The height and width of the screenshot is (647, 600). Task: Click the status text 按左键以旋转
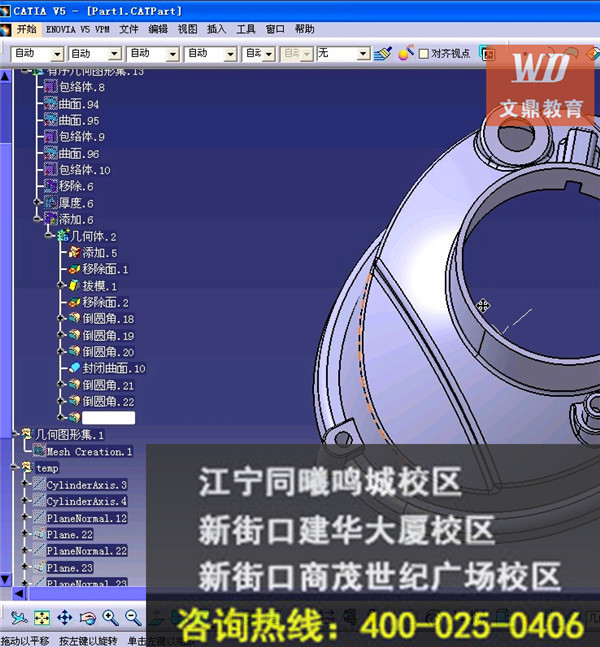pos(88,641)
